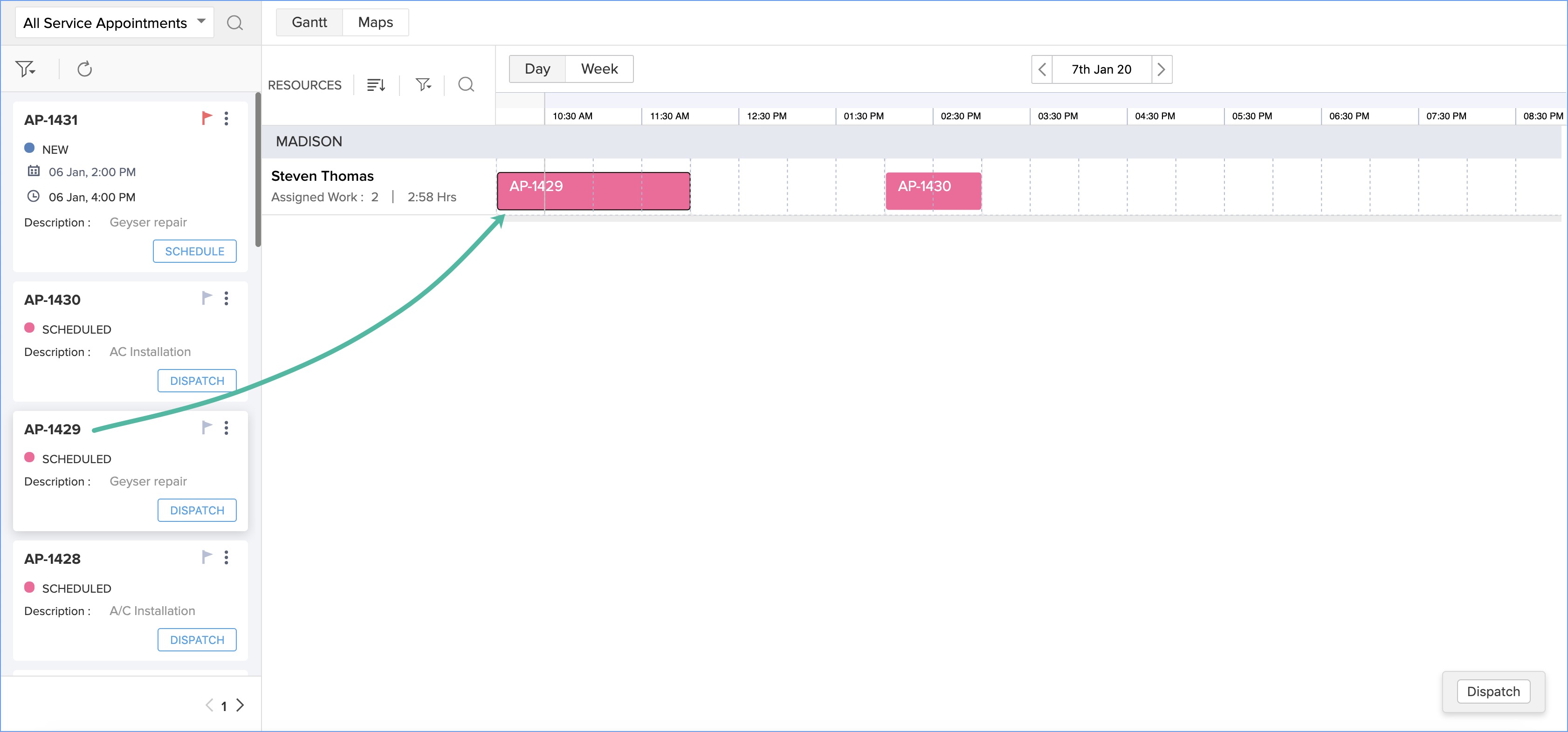Toggle the flag on AP-1430
This screenshot has height=732, width=1568.
click(x=206, y=298)
